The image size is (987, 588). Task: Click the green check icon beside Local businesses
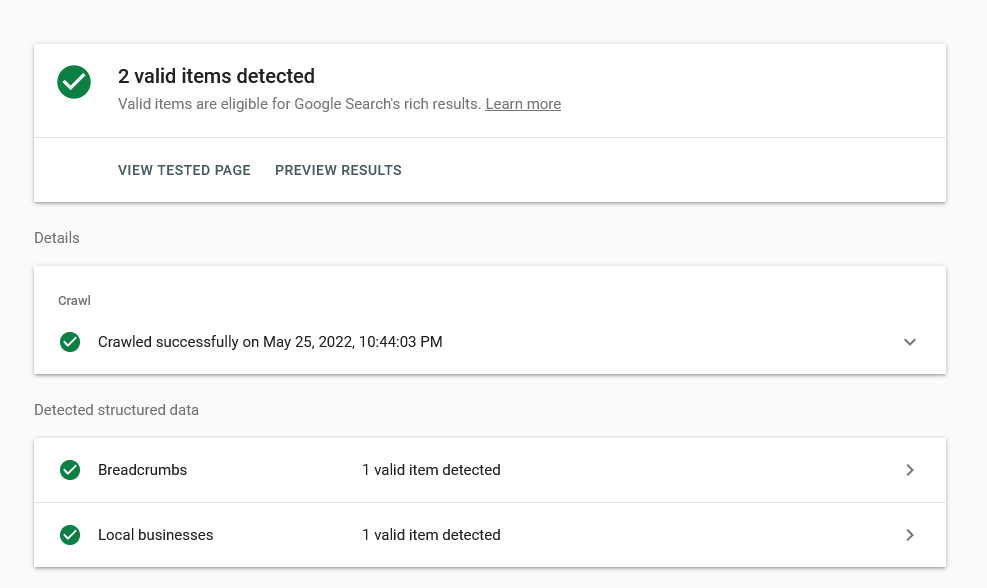click(70, 534)
